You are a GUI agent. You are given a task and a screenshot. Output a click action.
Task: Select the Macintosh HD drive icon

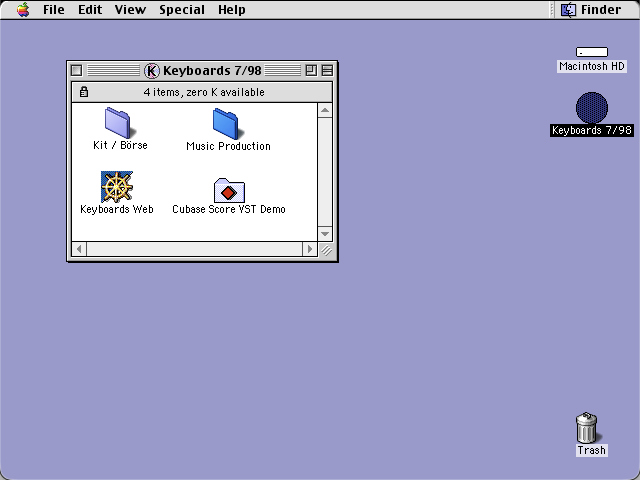point(592,52)
